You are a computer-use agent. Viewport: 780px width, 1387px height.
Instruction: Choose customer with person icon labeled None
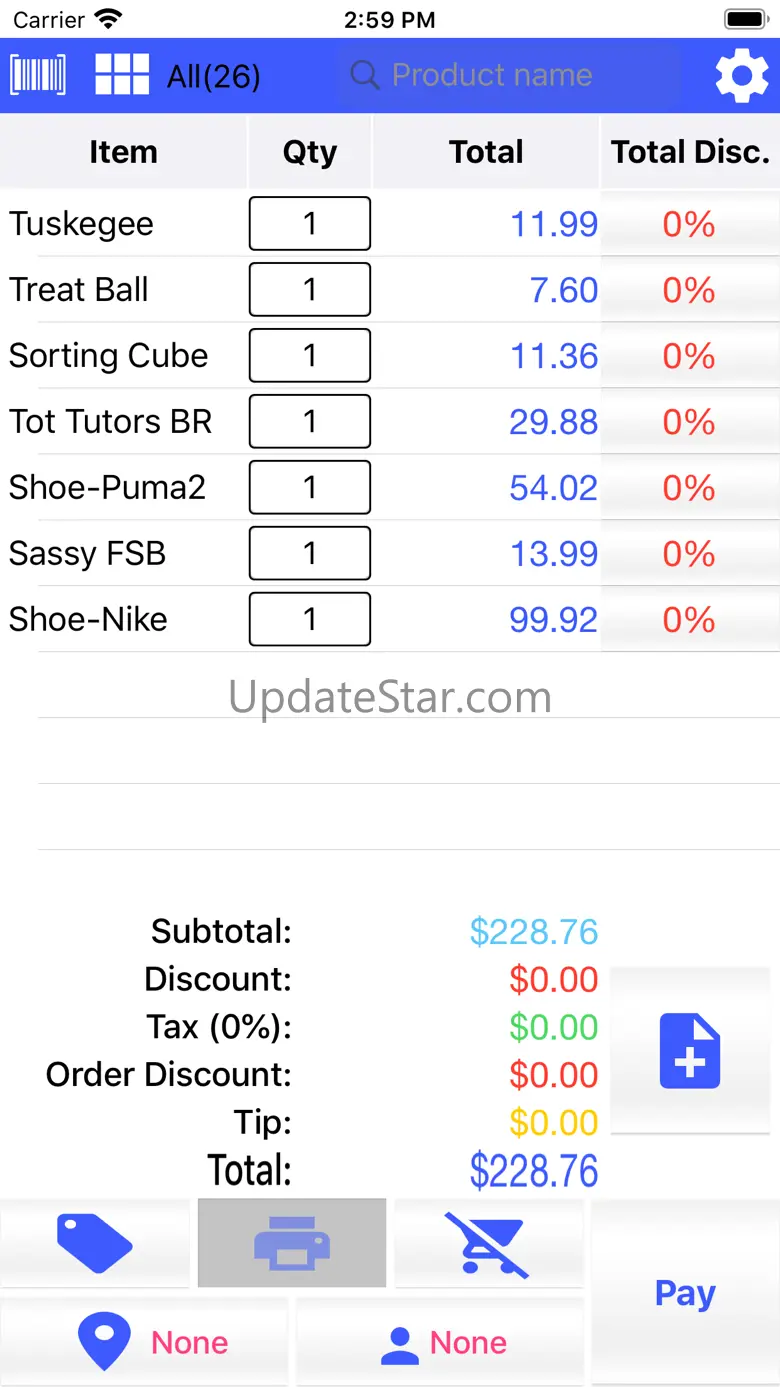(x=440, y=1342)
